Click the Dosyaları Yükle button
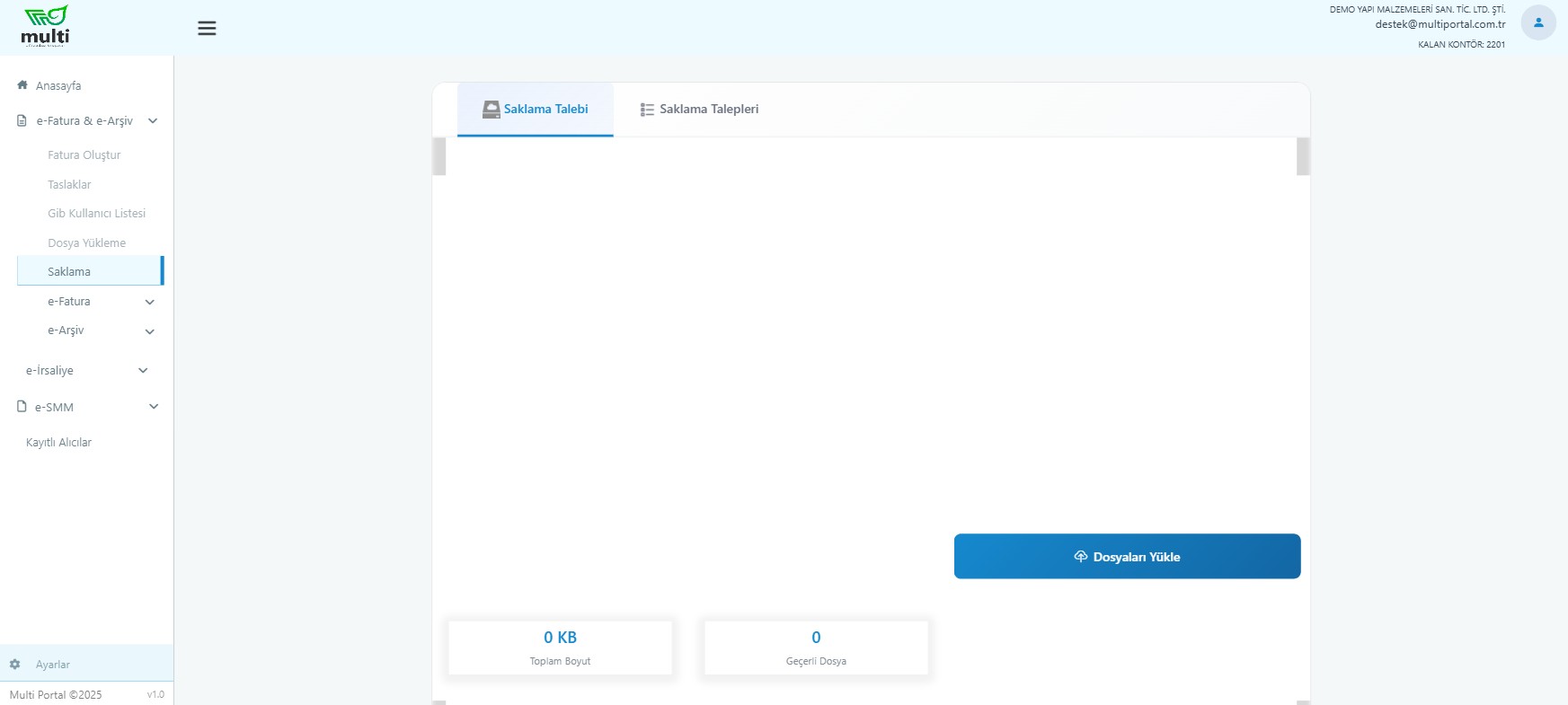Screen dimensions: 1568x705 [x=1127, y=557]
